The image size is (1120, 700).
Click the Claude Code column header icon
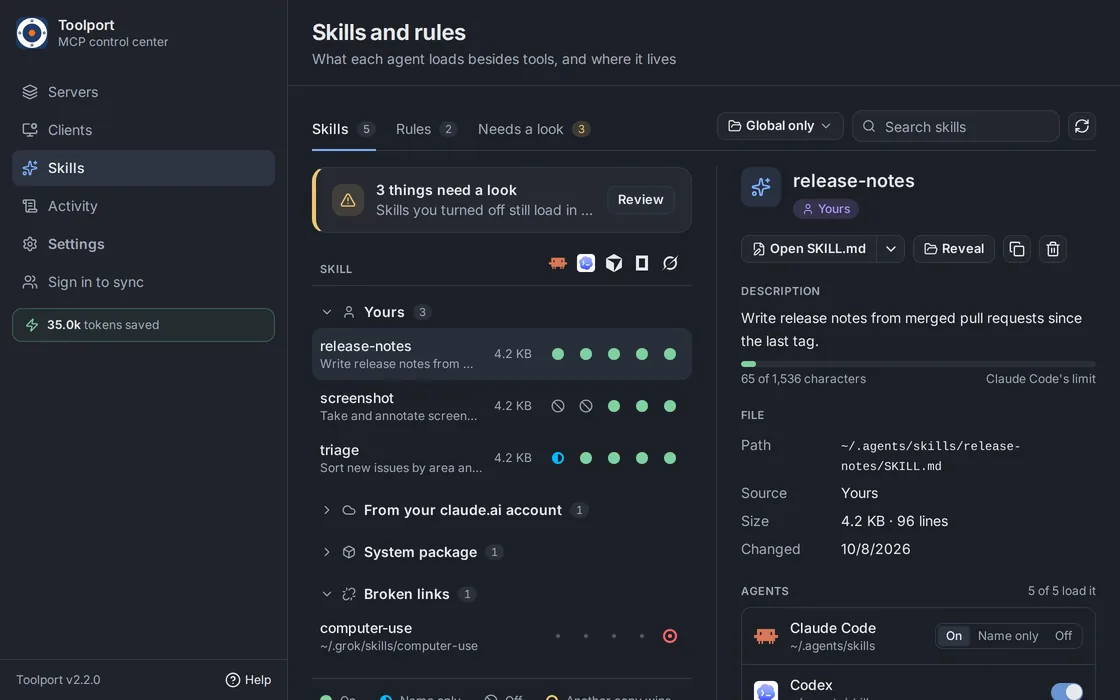pyautogui.click(x=558, y=264)
